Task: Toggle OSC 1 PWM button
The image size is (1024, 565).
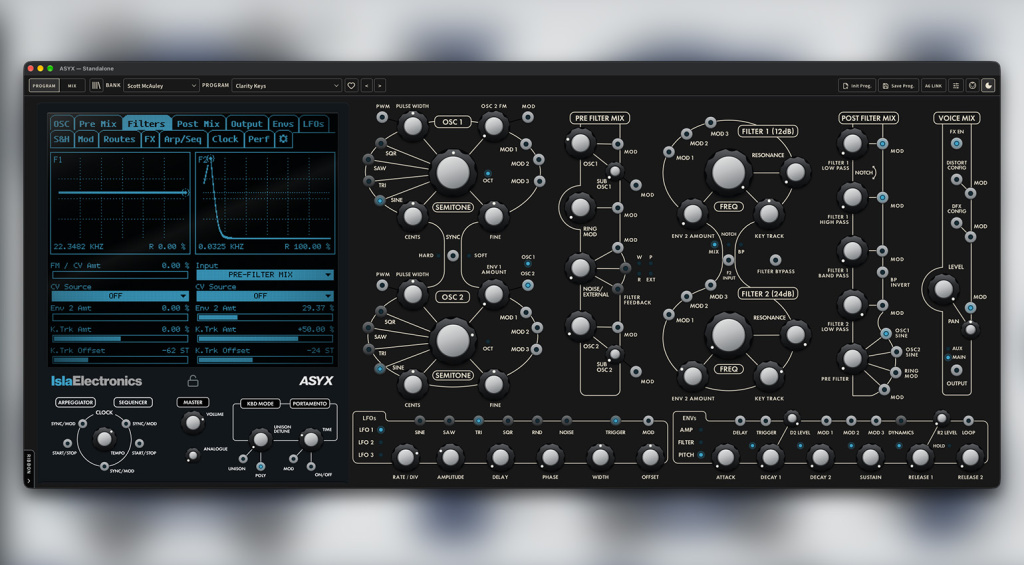Action: pyautogui.click(x=382, y=117)
